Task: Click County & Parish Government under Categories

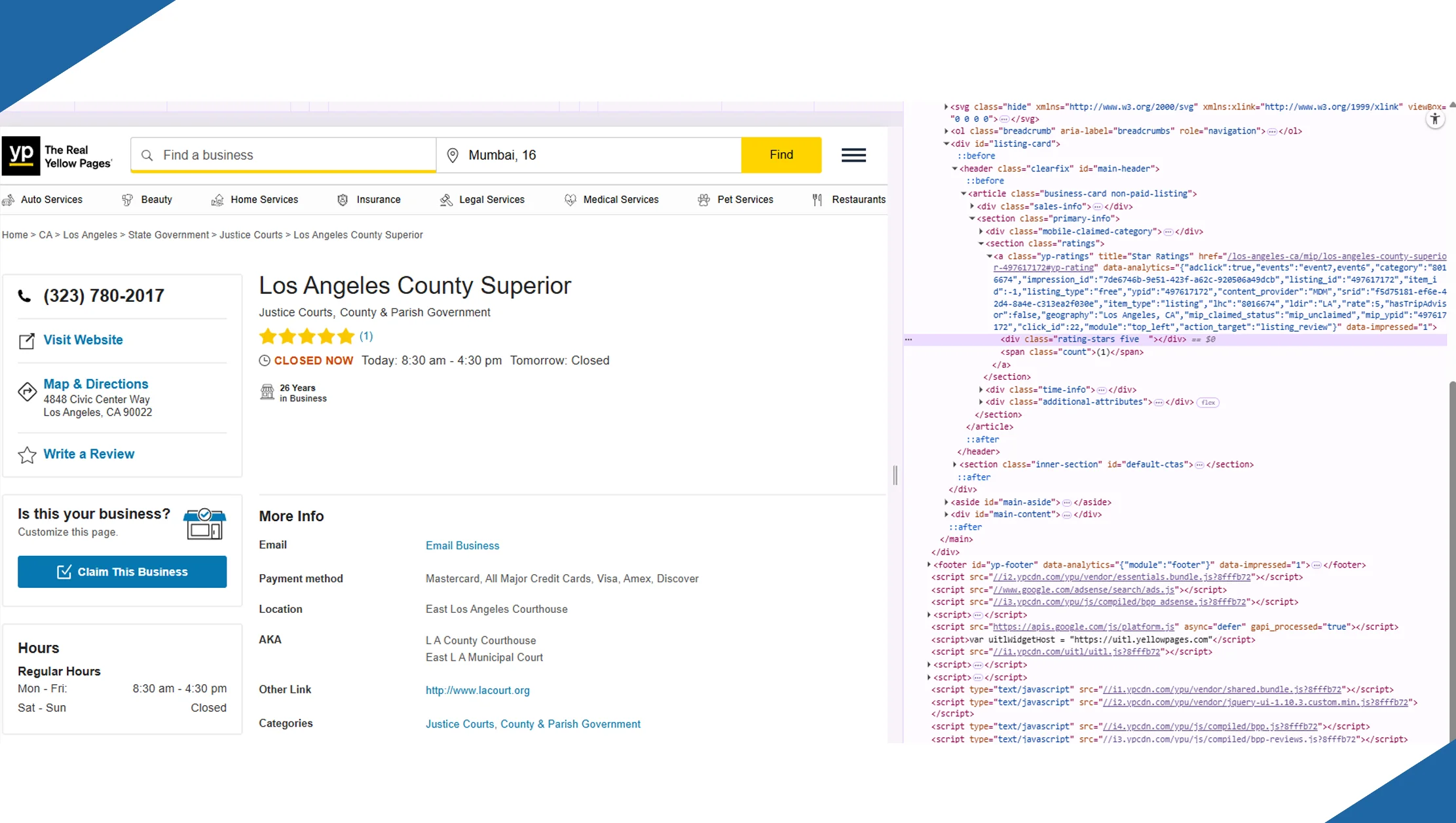Action: pyautogui.click(x=570, y=724)
